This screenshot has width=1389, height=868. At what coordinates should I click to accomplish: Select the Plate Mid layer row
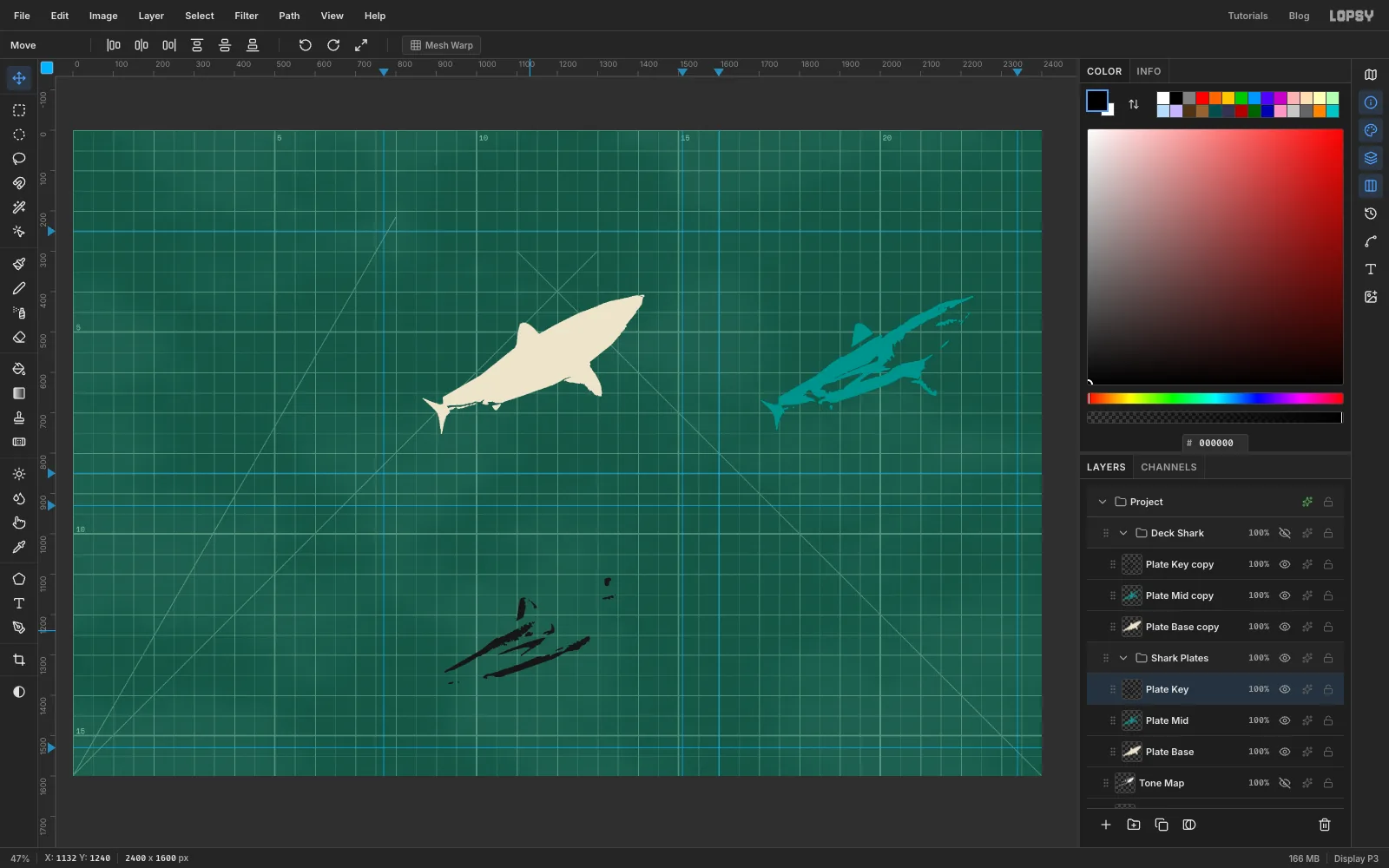(1215, 720)
